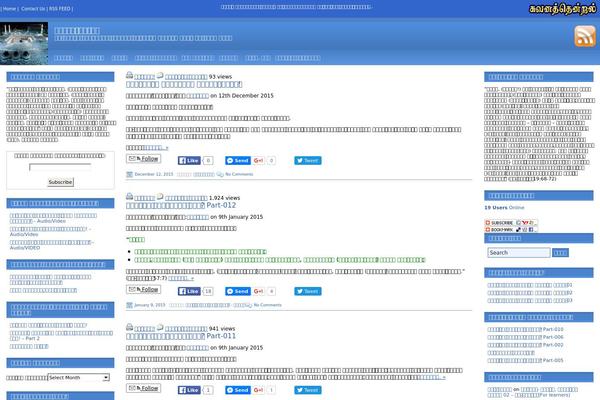Click Facebook Like on the Part-011 post
Screen dimensions: 600x400
click(x=189, y=390)
